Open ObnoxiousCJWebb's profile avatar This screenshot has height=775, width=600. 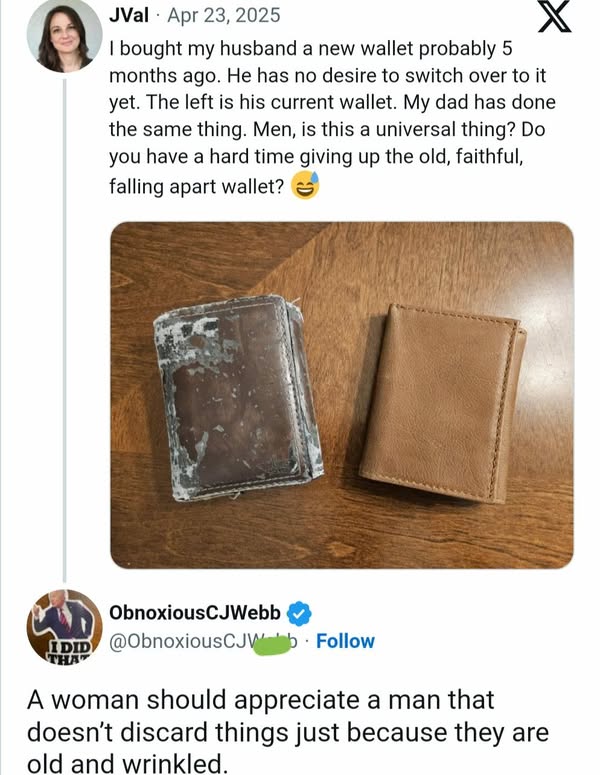[x=64, y=627]
